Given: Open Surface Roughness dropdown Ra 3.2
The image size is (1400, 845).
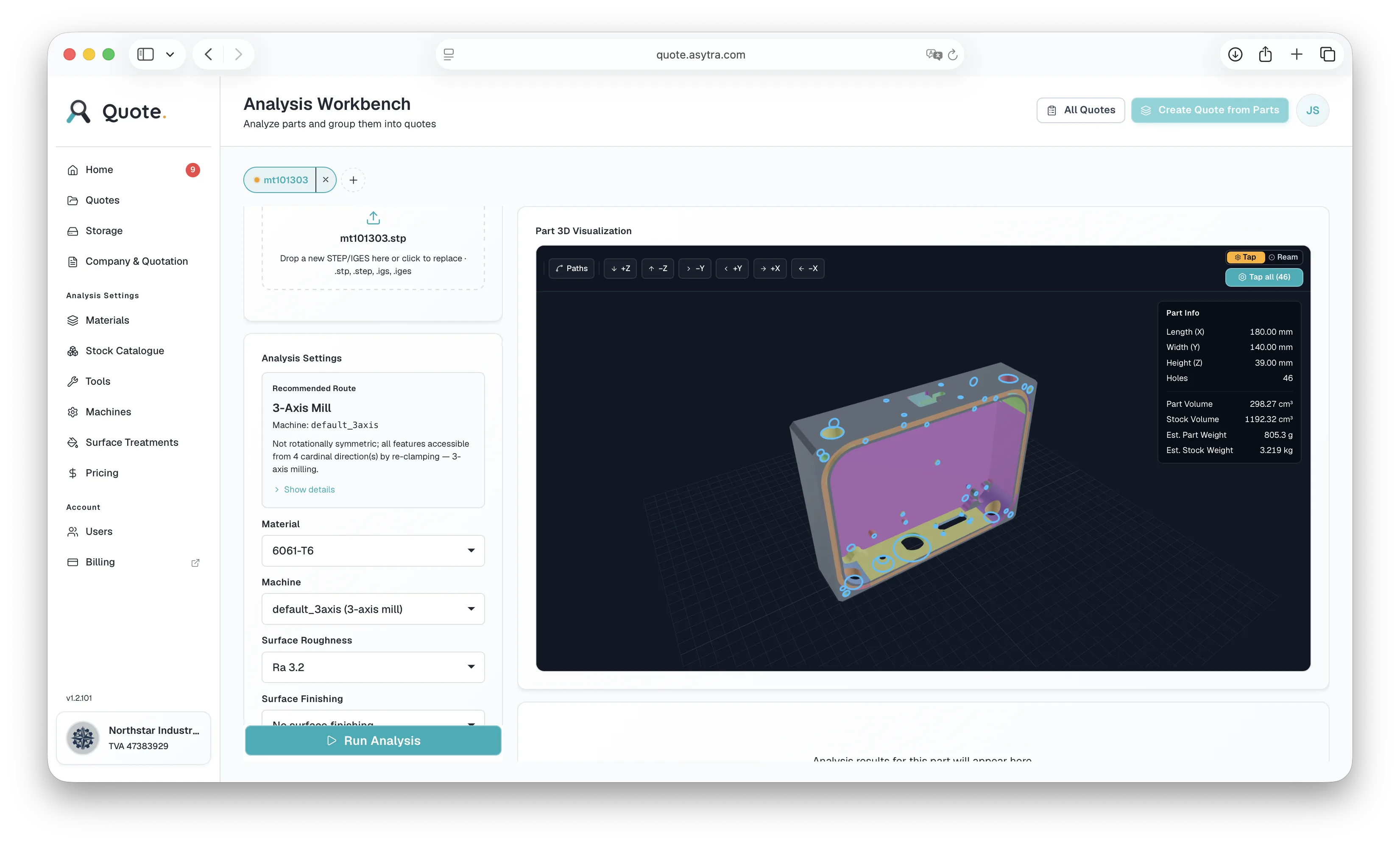Looking at the screenshot, I should [x=373, y=667].
